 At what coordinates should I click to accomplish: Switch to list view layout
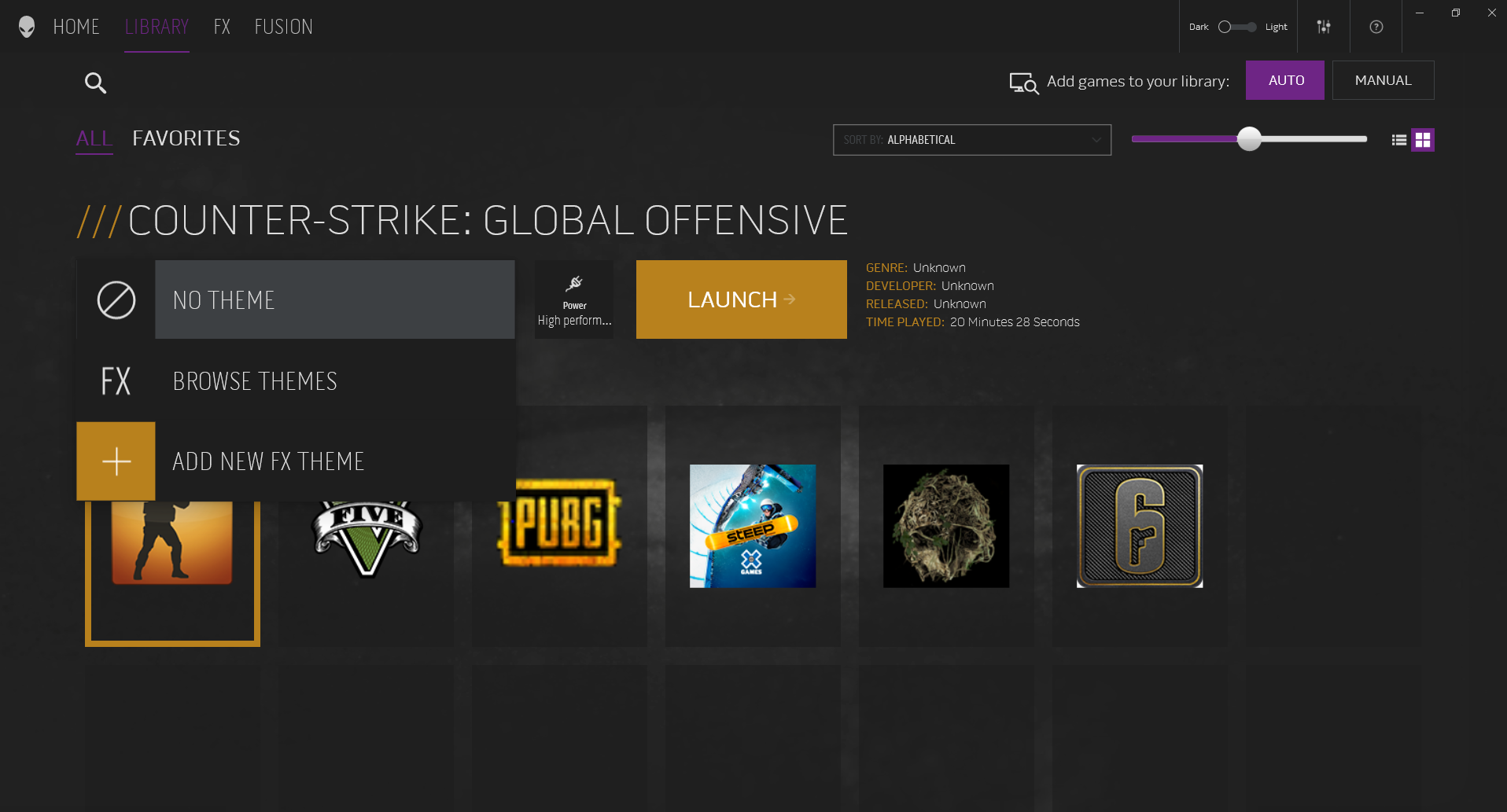pyautogui.click(x=1398, y=140)
